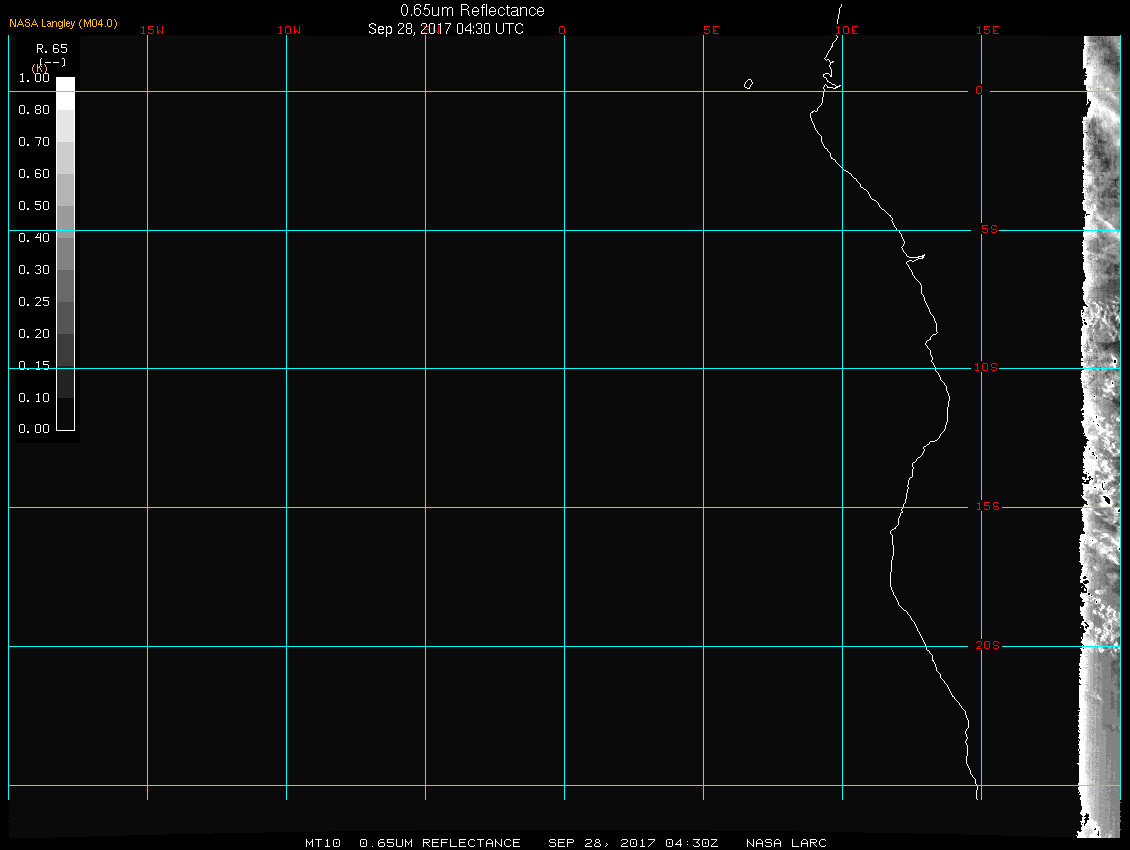1130x850 pixels.
Task: Click the 0.70 colorbar value
Action: pyautogui.click(x=34, y=142)
